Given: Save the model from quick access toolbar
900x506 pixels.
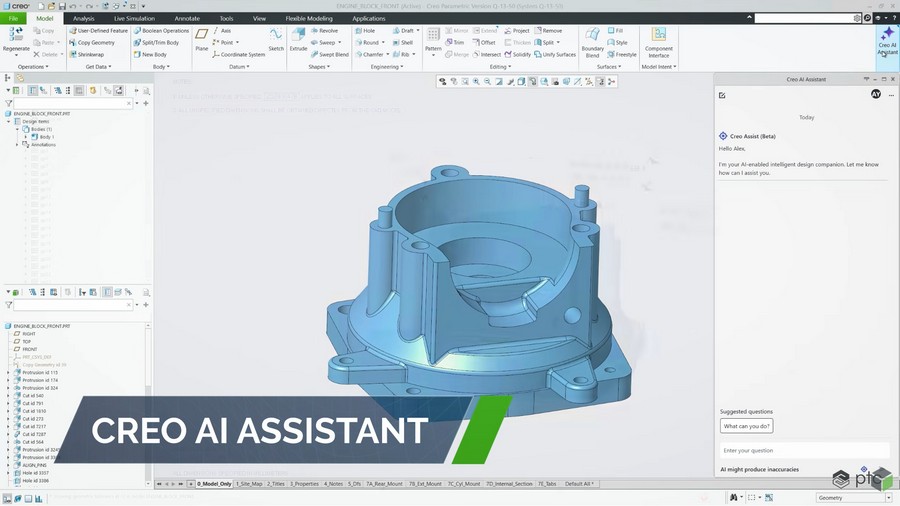Looking at the screenshot, I should point(62,6).
